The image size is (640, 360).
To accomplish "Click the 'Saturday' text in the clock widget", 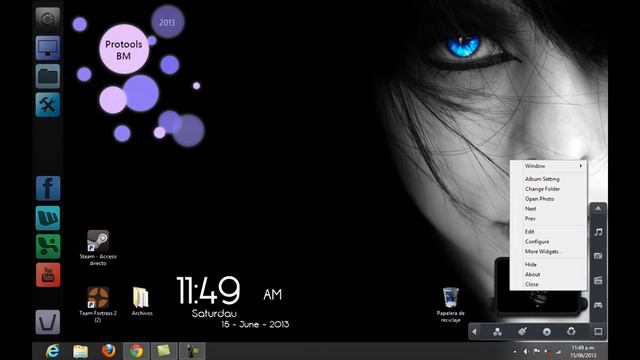I will pos(214,313).
